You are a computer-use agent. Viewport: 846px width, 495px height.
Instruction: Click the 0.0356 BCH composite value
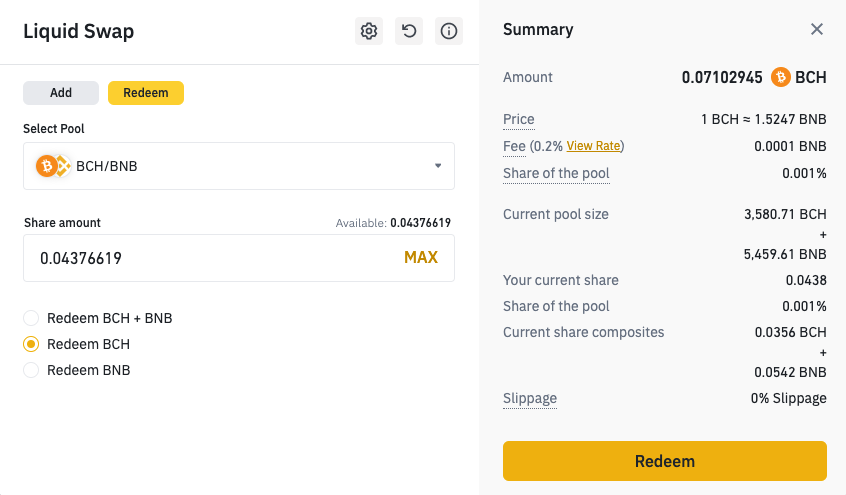(790, 332)
